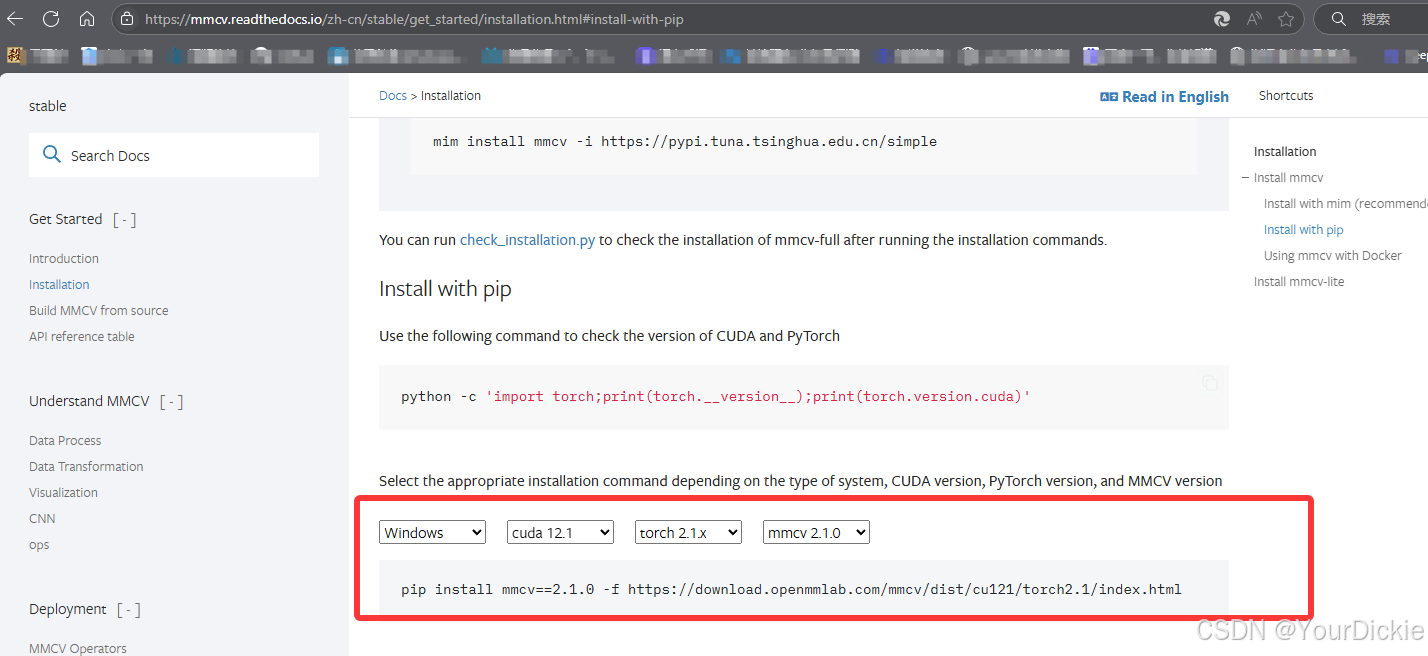Screen dimensions: 1428x656
Task: Add this page to favorites
Action: click(x=1286, y=18)
